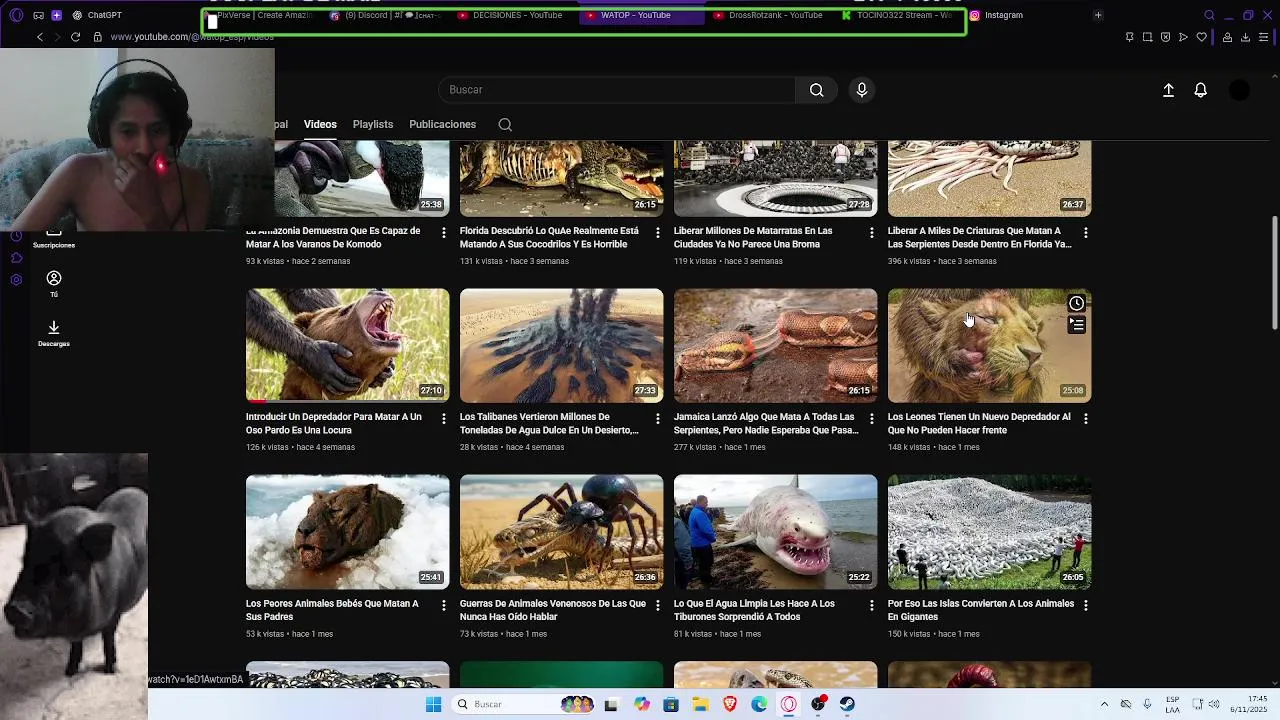
Task: Open the giant spider on crocodile thumbnail
Action: (561, 532)
